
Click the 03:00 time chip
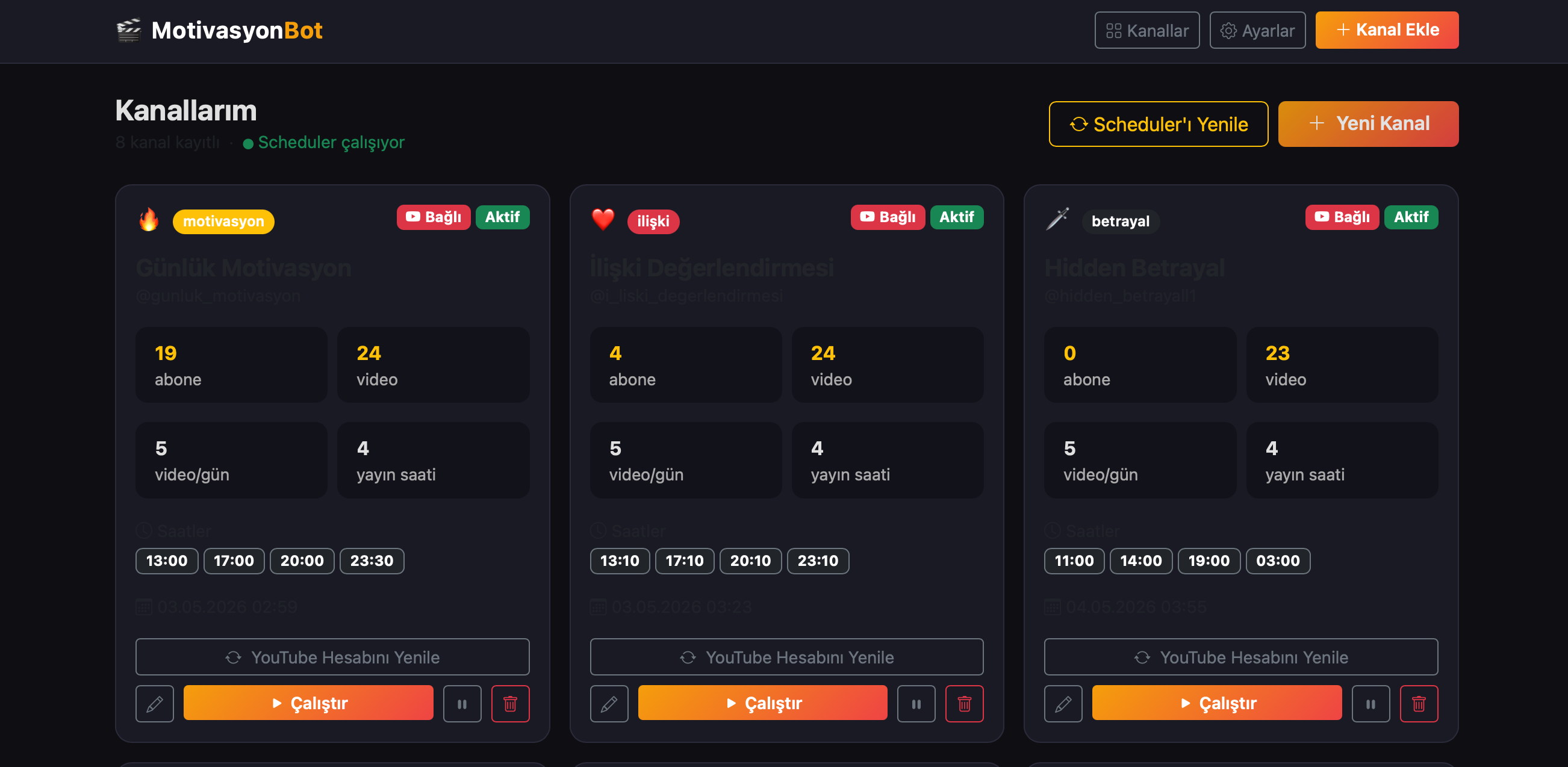click(x=1278, y=560)
